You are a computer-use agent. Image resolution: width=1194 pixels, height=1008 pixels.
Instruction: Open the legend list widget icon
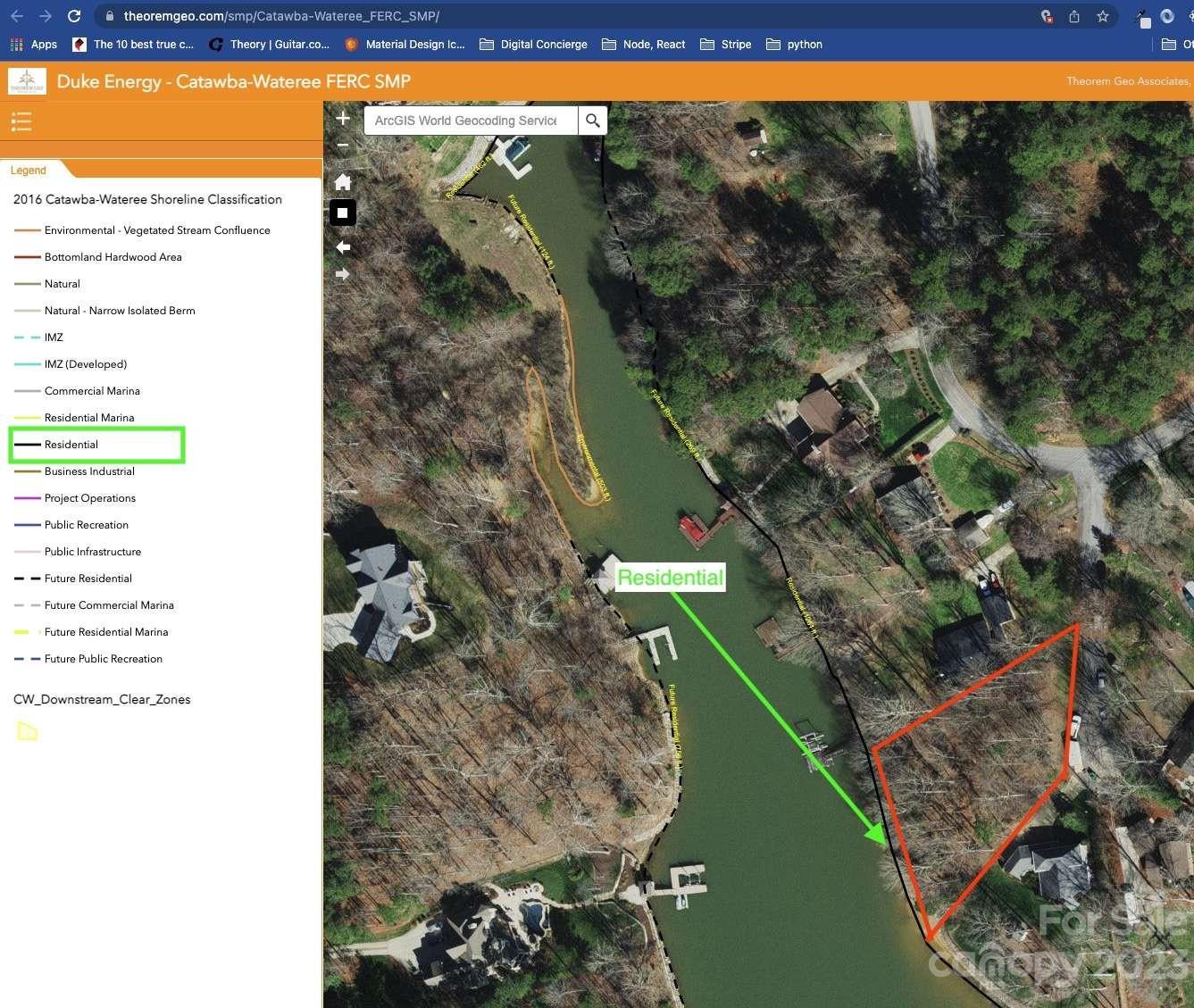click(21, 121)
